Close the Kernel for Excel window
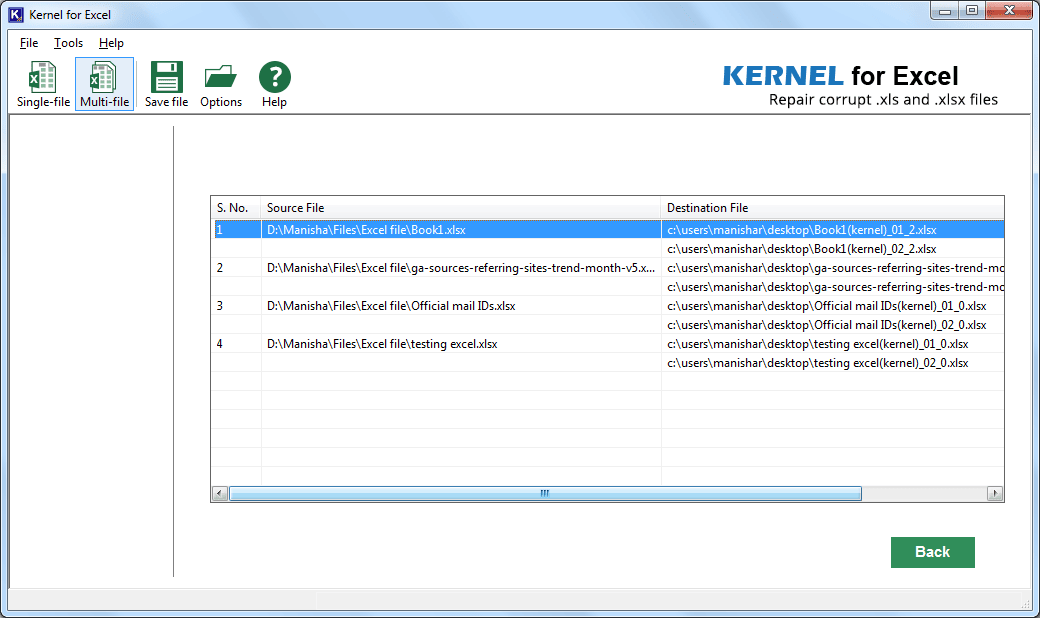Image resolution: width=1040 pixels, height=618 pixels. (1009, 11)
